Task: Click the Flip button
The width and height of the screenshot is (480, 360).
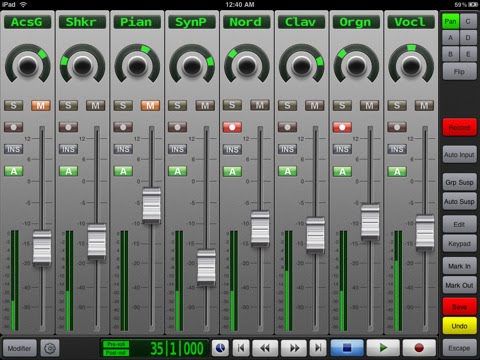Action: [459, 71]
